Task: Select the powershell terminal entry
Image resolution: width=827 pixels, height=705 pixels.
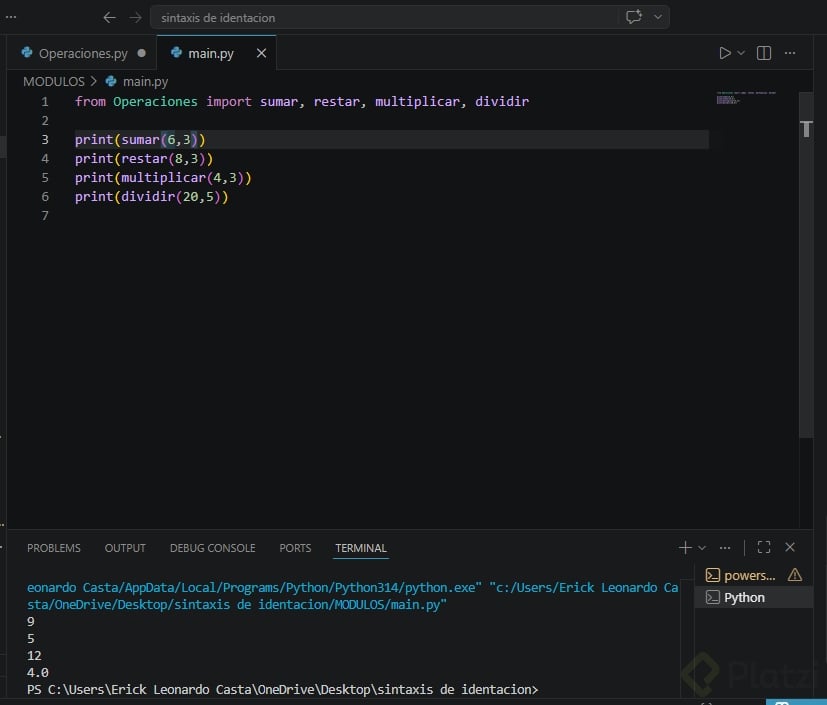Action: [749, 575]
